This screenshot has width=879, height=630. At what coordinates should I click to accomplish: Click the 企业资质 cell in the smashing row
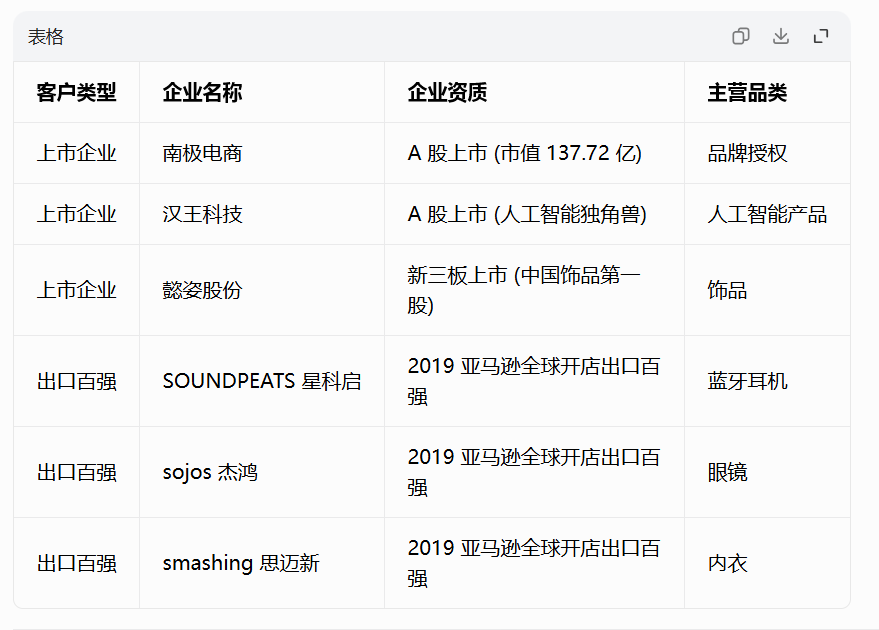pyautogui.click(x=534, y=563)
